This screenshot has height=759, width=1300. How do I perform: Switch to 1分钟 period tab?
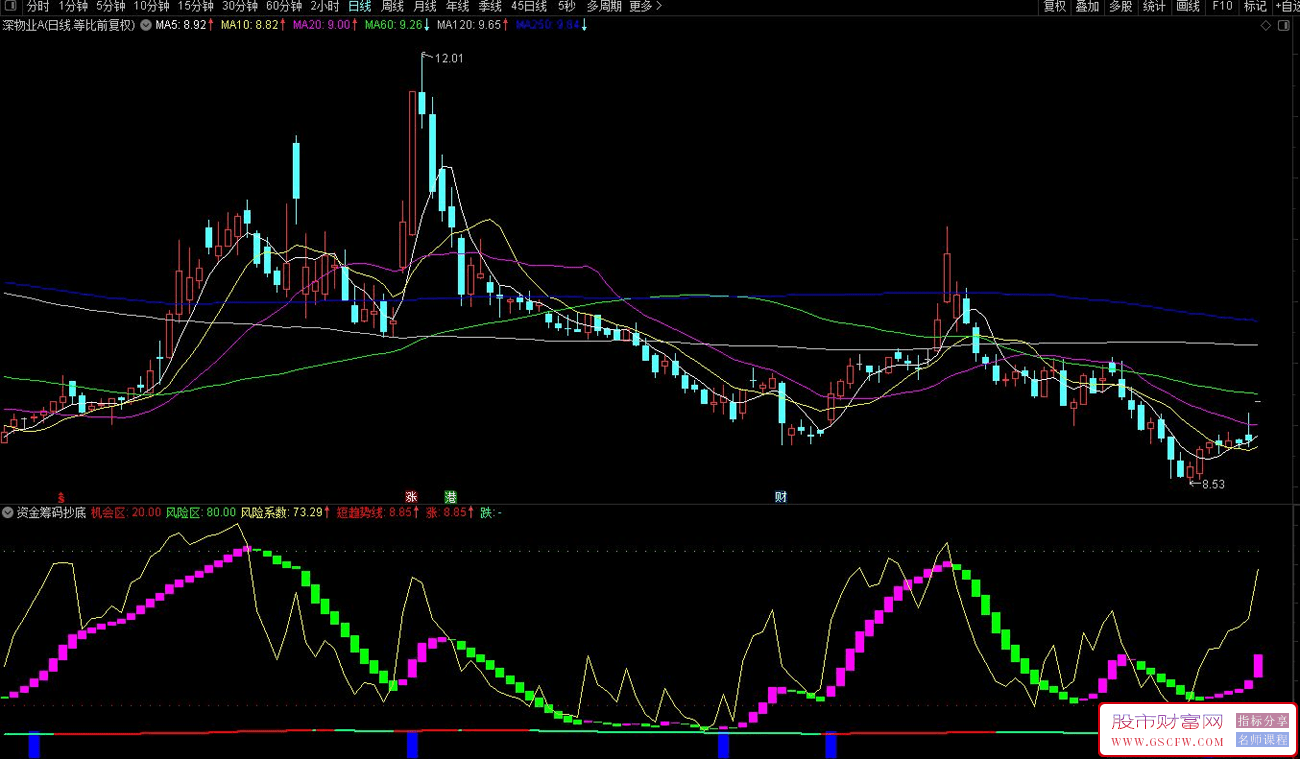pos(74,6)
